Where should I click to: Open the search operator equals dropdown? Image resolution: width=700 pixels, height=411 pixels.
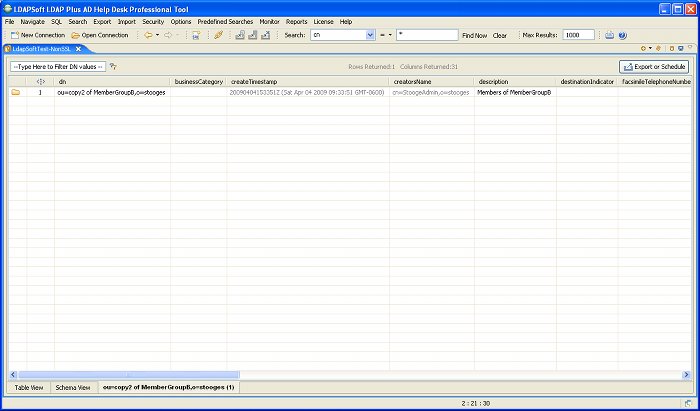pos(390,35)
